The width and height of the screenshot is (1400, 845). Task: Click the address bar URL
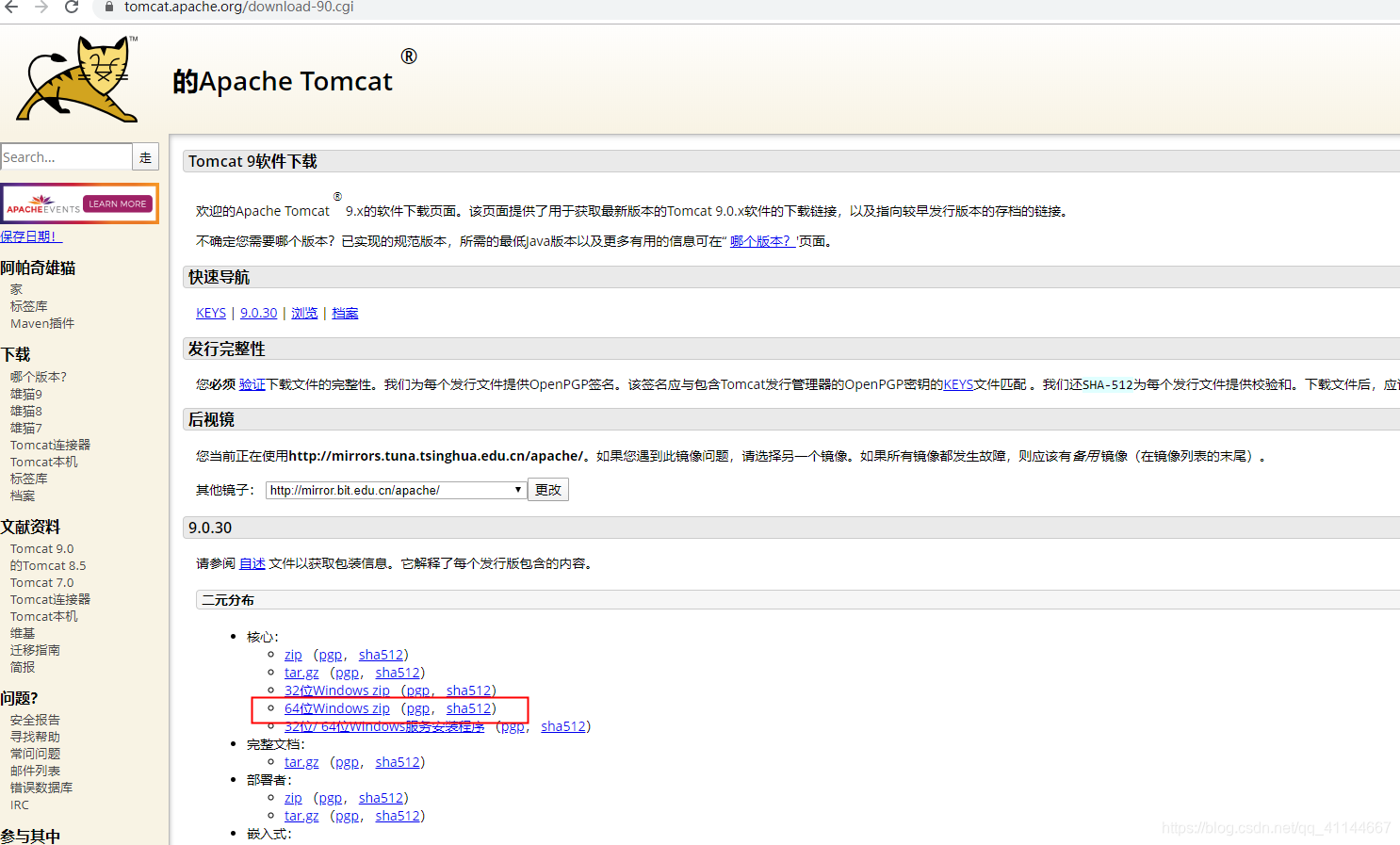point(239,7)
